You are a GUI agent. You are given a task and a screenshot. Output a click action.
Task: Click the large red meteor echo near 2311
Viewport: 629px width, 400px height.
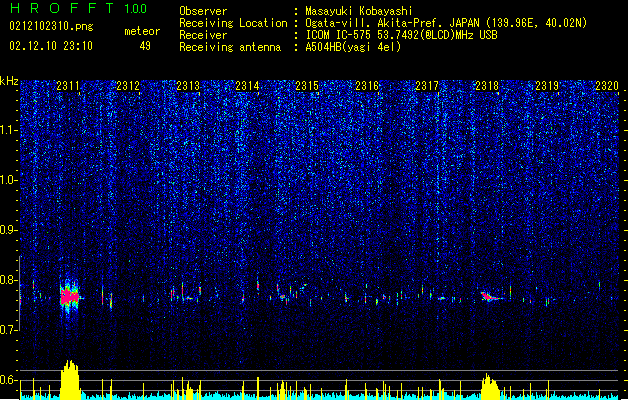70,297
